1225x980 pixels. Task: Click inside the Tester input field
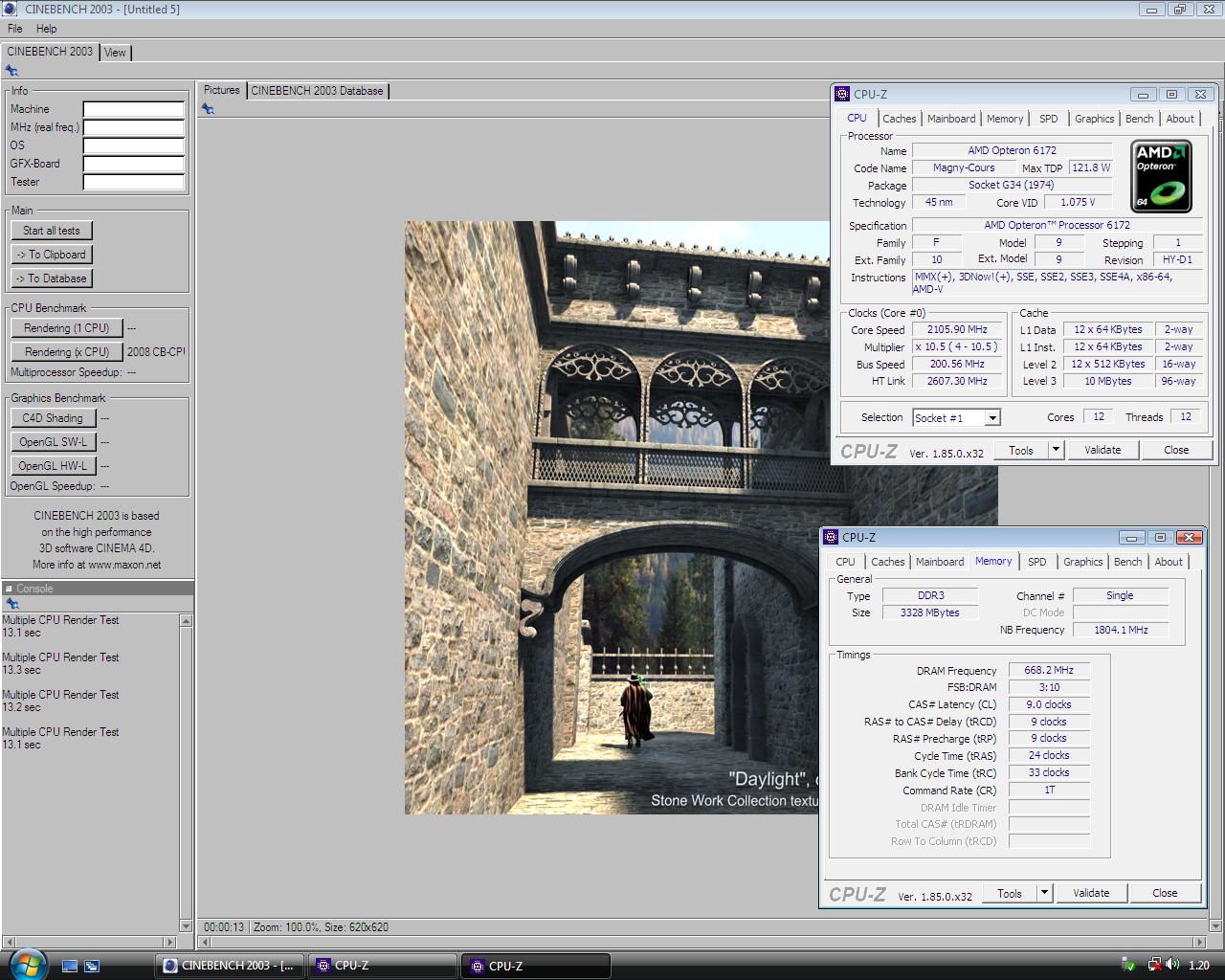click(133, 182)
